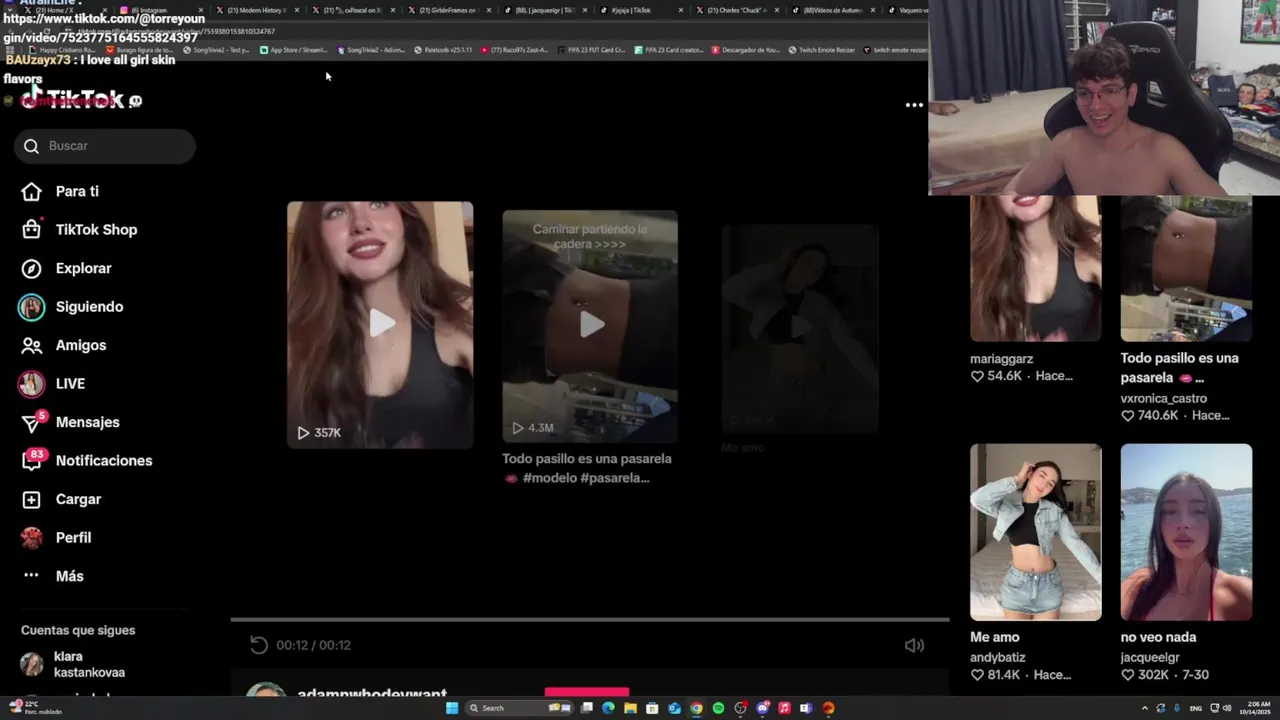1280x720 pixels.
Task: Open Google Chrome from the taskbar
Action: click(696, 708)
